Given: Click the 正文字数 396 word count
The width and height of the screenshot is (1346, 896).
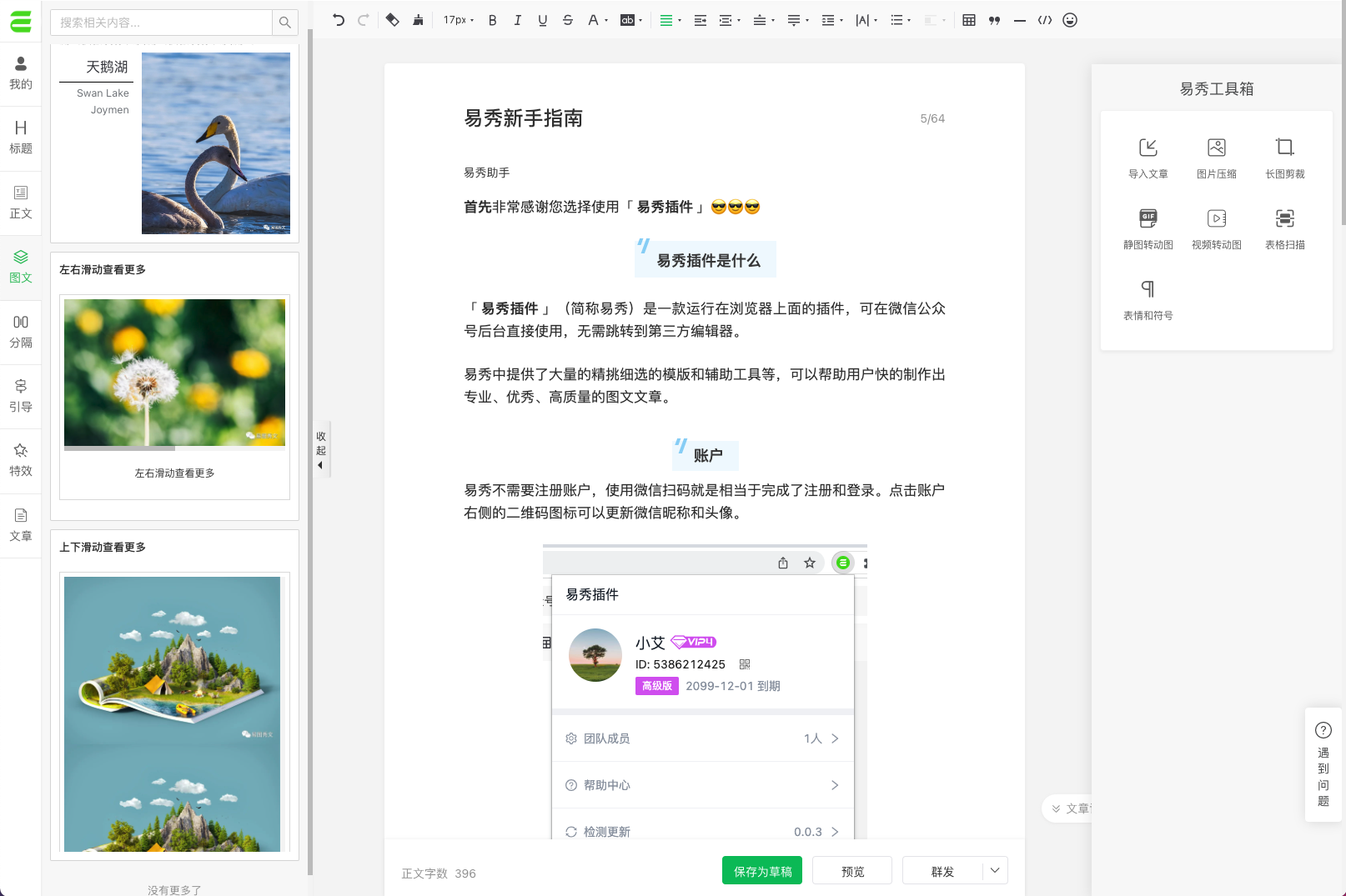Looking at the screenshot, I should 439,873.
